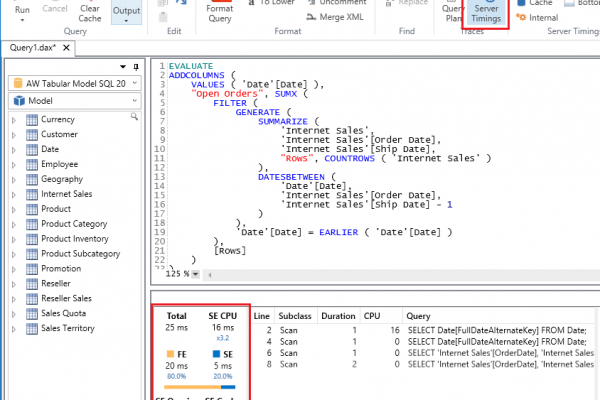
Task: Expand the Sales Territory table node
Action: tap(14, 329)
